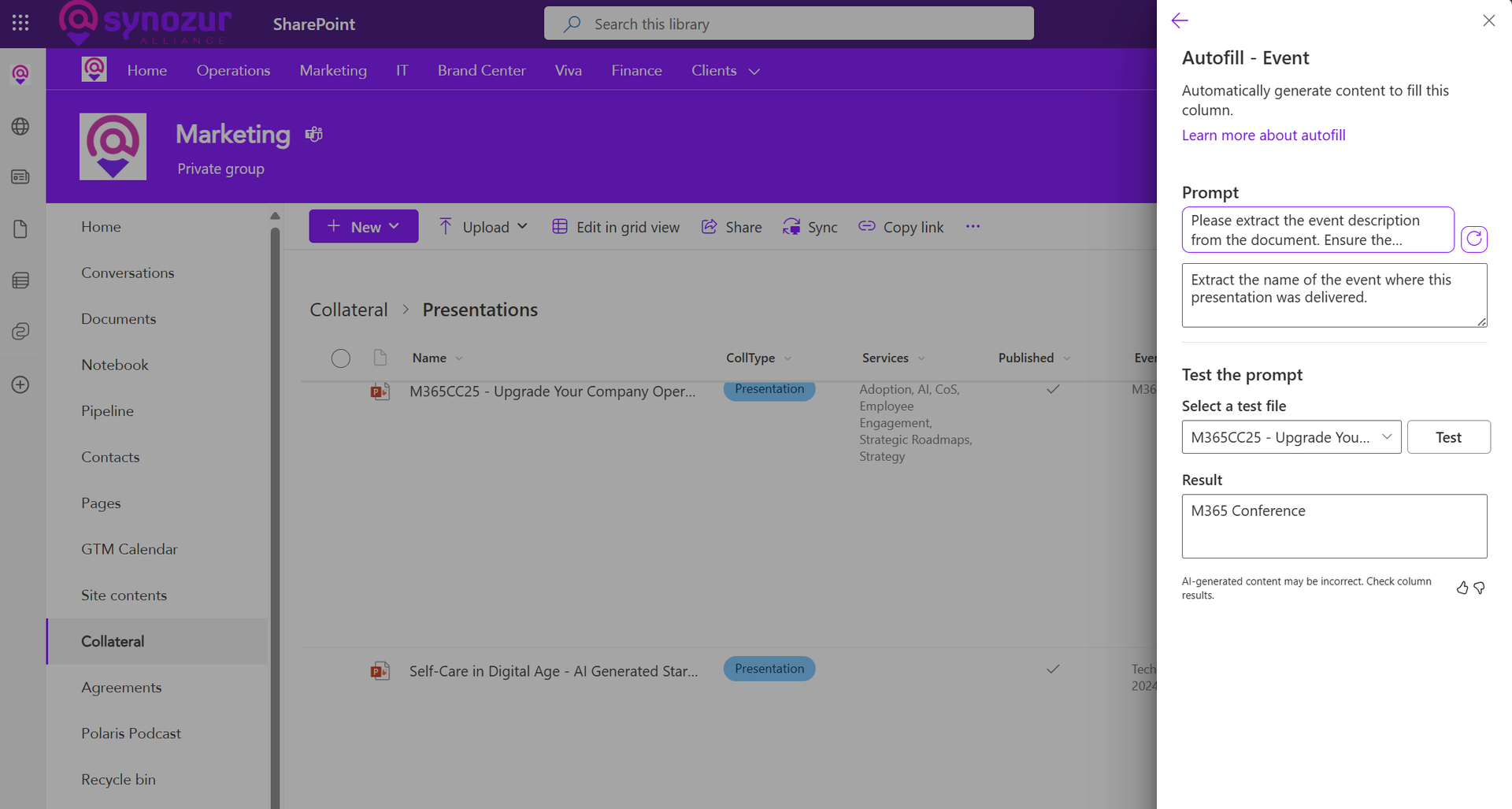Open Self-Care in Digital Age file
Viewport: 1512px width, 809px height.
point(553,670)
